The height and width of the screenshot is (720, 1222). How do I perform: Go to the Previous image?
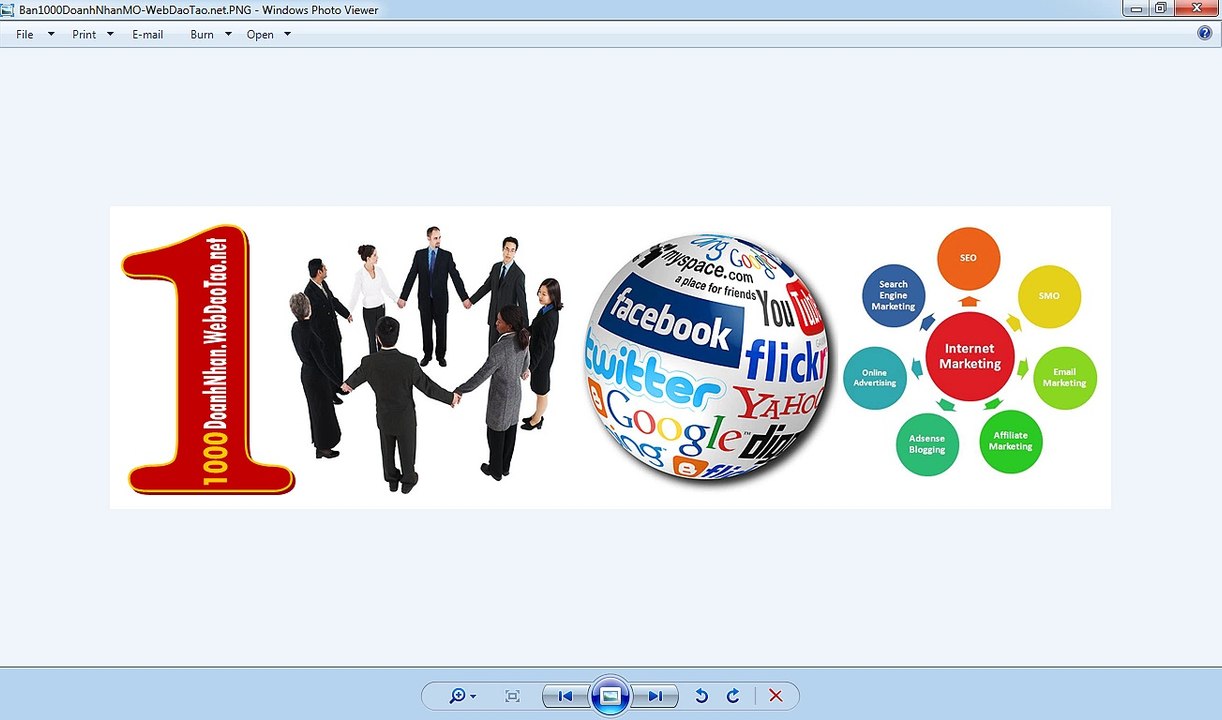565,696
